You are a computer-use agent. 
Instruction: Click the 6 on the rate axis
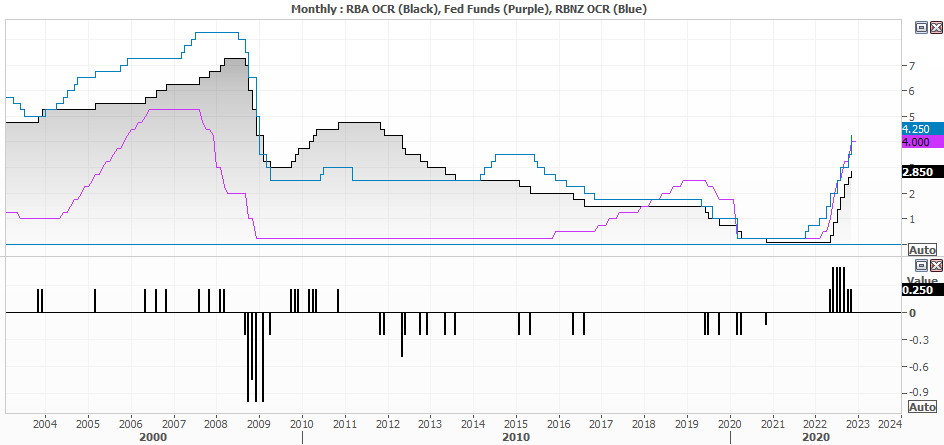pyautogui.click(x=912, y=91)
